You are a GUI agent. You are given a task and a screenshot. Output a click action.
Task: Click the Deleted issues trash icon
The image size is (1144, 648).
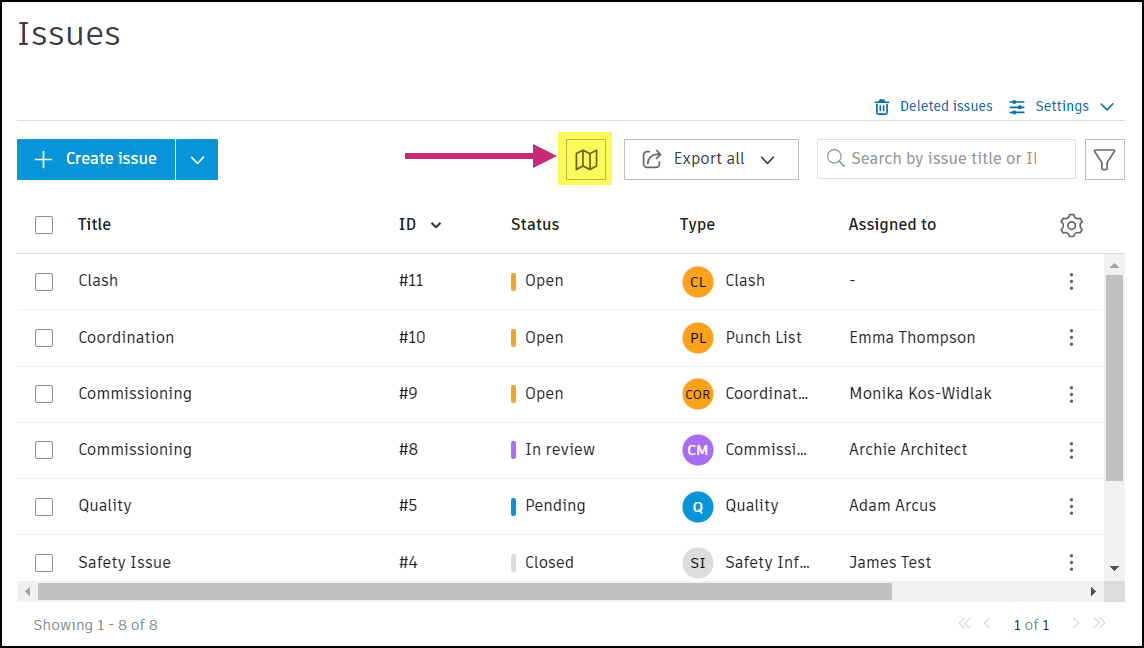click(x=882, y=107)
